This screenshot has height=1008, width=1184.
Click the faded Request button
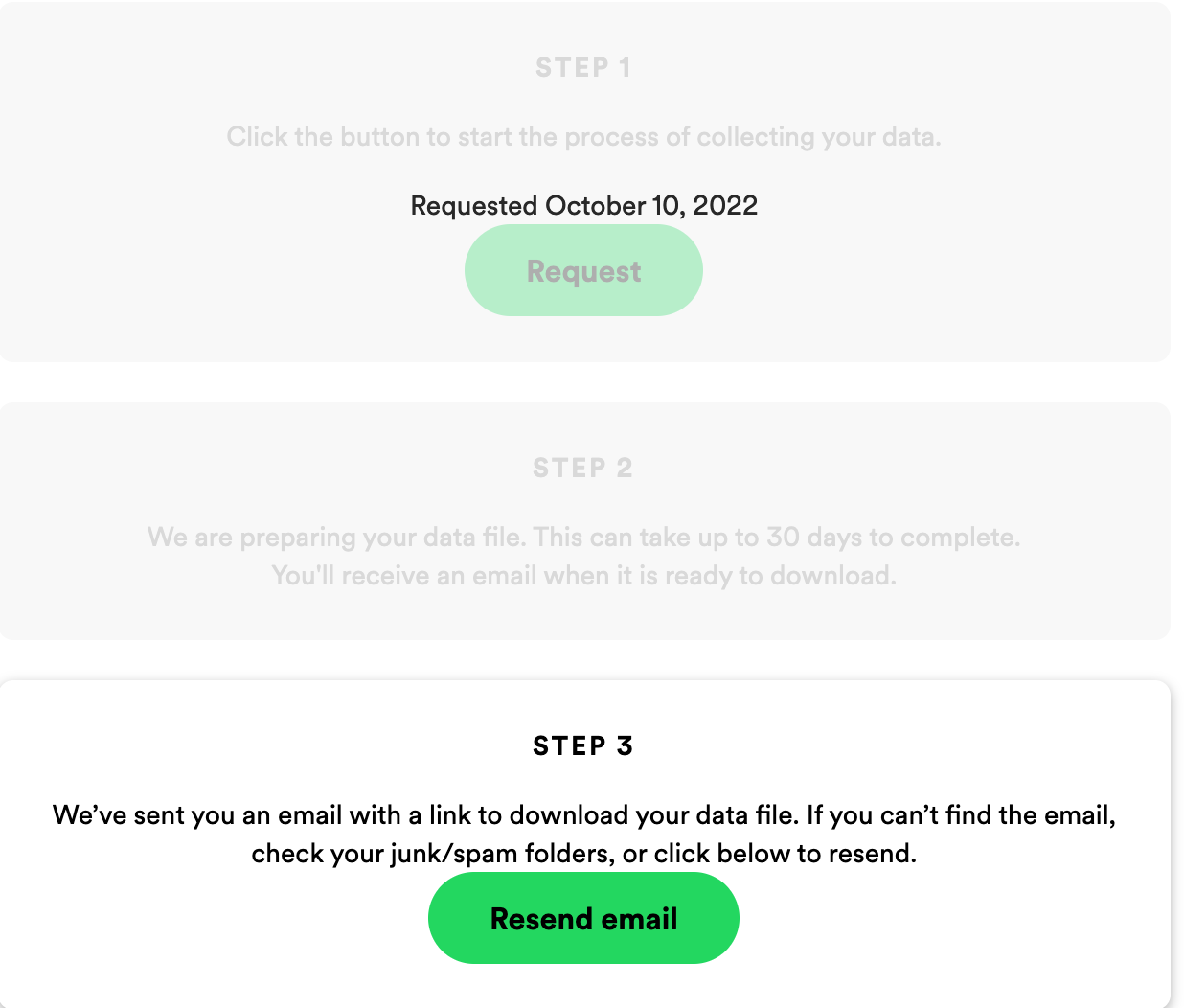point(583,270)
